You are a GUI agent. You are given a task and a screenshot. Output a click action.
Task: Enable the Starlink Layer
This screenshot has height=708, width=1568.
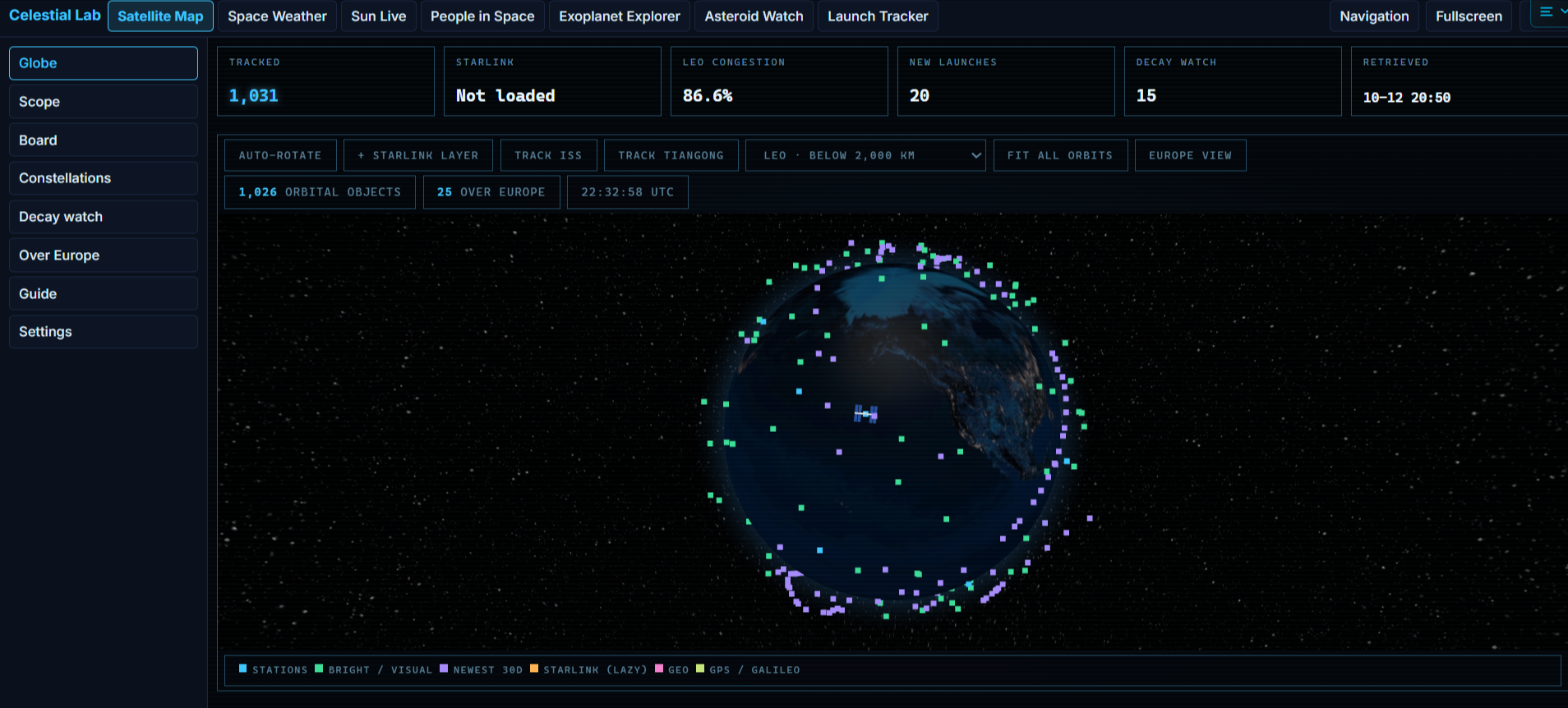[x=418, y=155]
